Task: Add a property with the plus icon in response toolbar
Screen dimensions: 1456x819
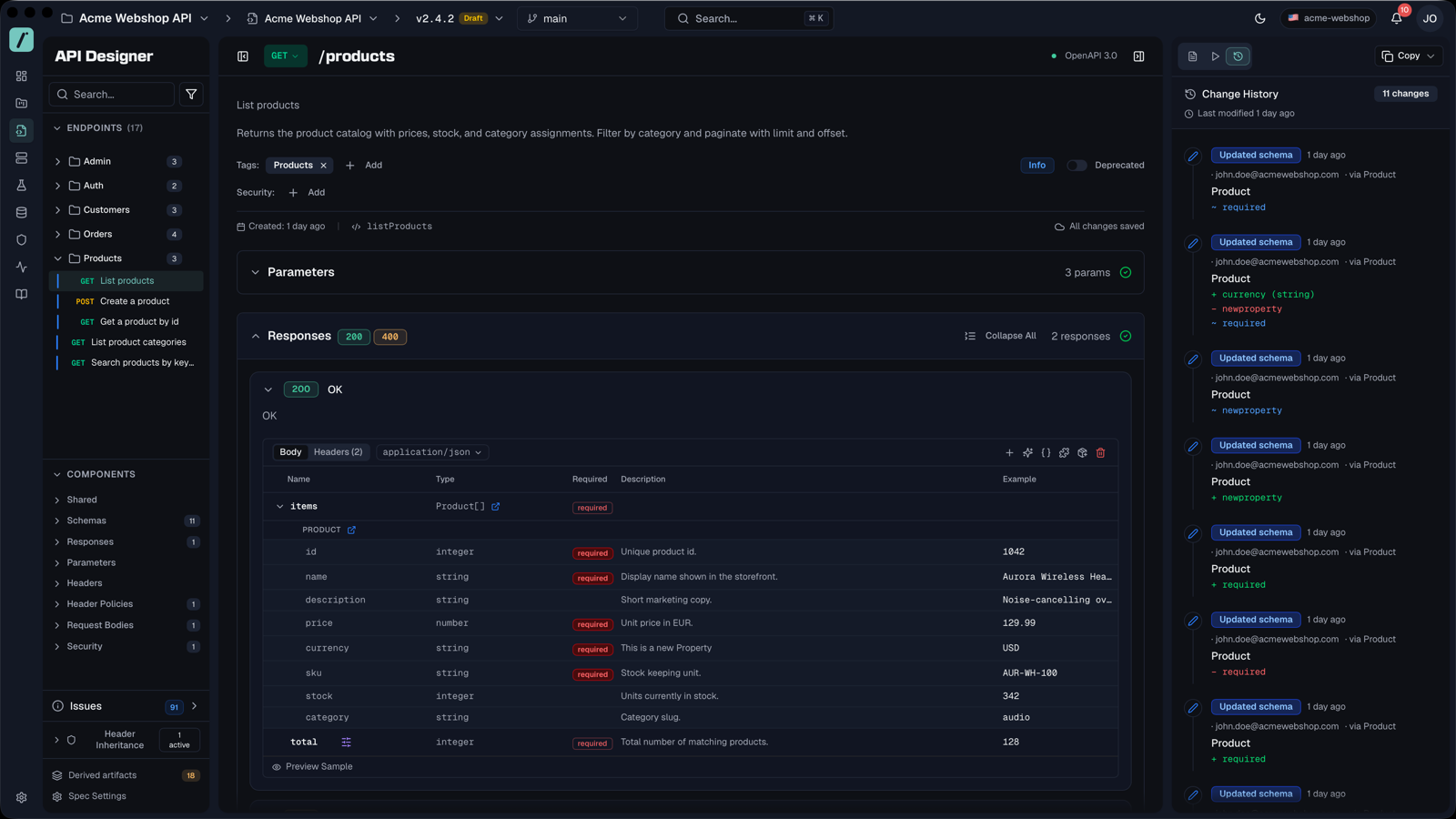Action: [1009, 452]
